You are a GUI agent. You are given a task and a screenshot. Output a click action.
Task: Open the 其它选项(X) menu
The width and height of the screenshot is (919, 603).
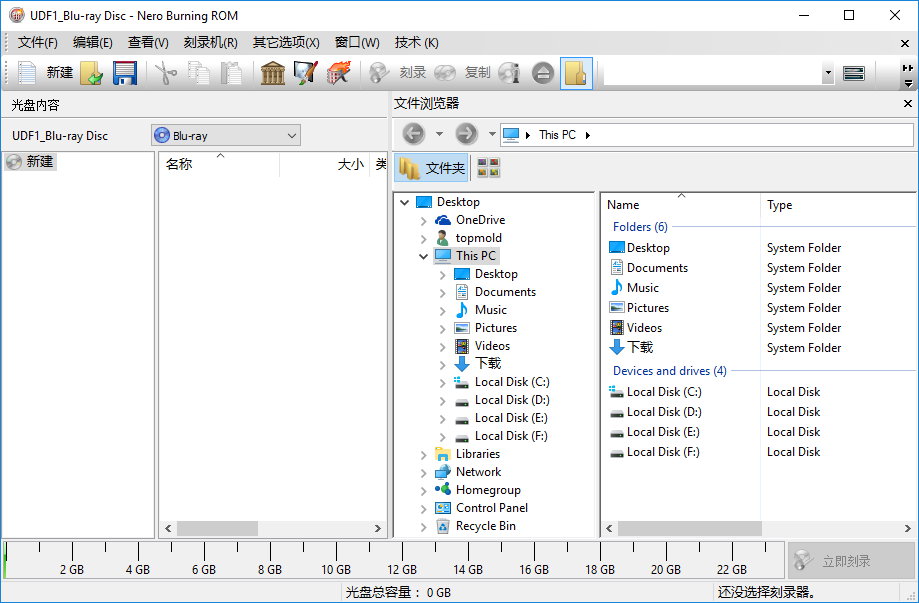pyautogui.click(x=286, y=42)
